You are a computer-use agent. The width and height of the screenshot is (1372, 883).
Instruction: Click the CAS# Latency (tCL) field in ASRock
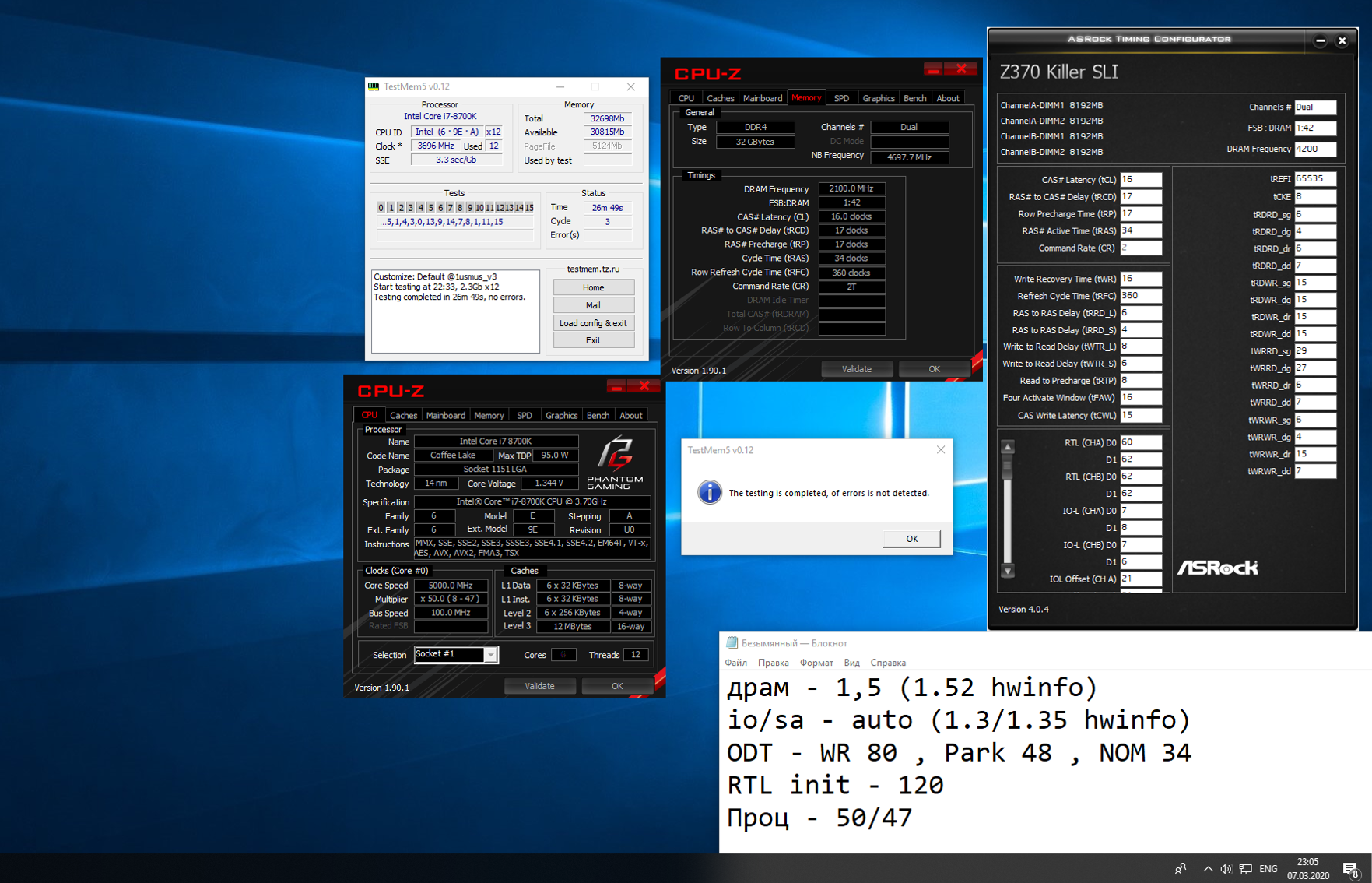click(x=1141, y=180)
